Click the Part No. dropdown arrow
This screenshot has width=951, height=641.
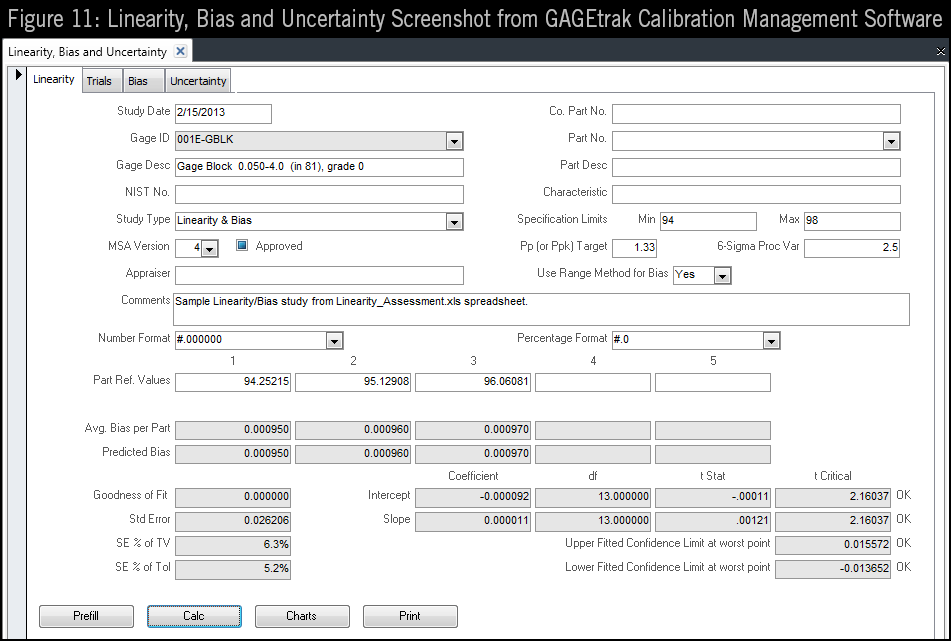click(x=890, y=140)
